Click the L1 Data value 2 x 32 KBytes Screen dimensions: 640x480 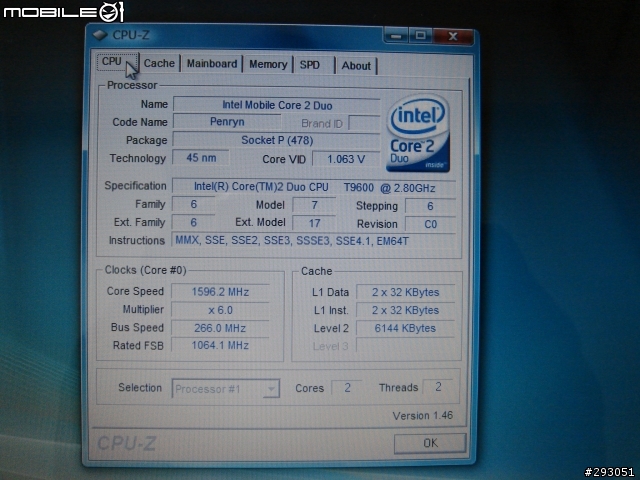[x=405, y=292]
